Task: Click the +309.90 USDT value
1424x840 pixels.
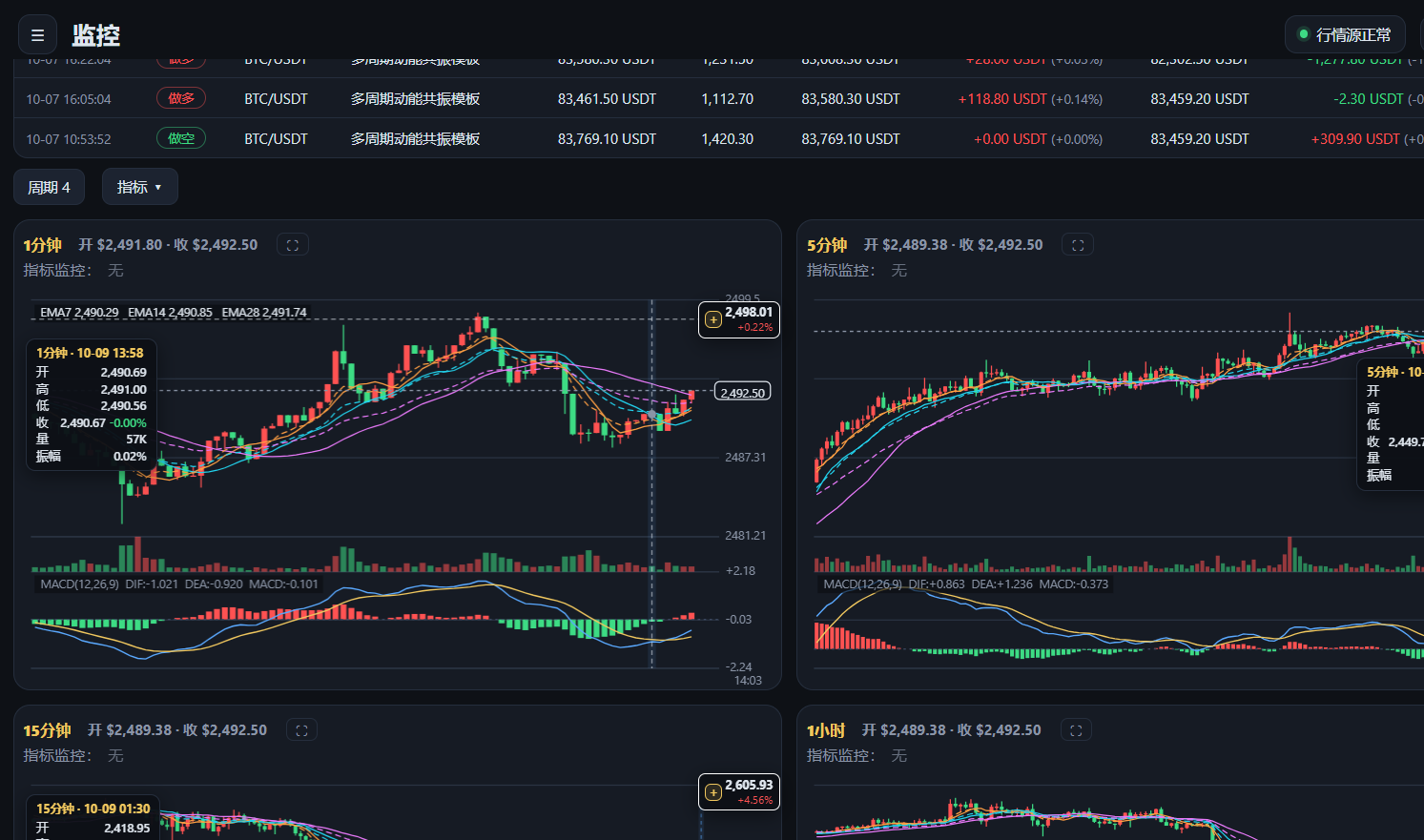Action: point(1355,139)
